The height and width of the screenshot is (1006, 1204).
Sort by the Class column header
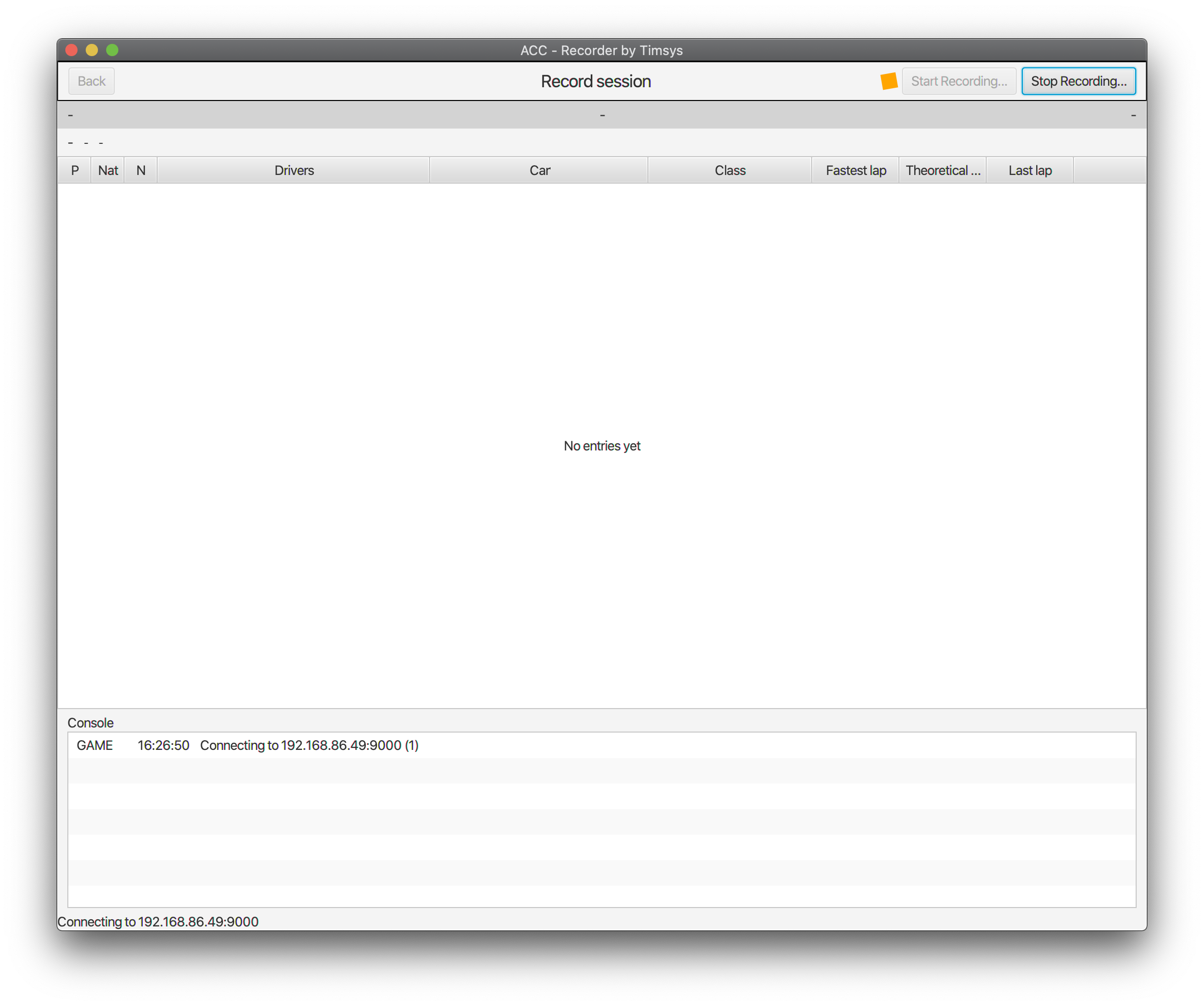coord(730,170)
